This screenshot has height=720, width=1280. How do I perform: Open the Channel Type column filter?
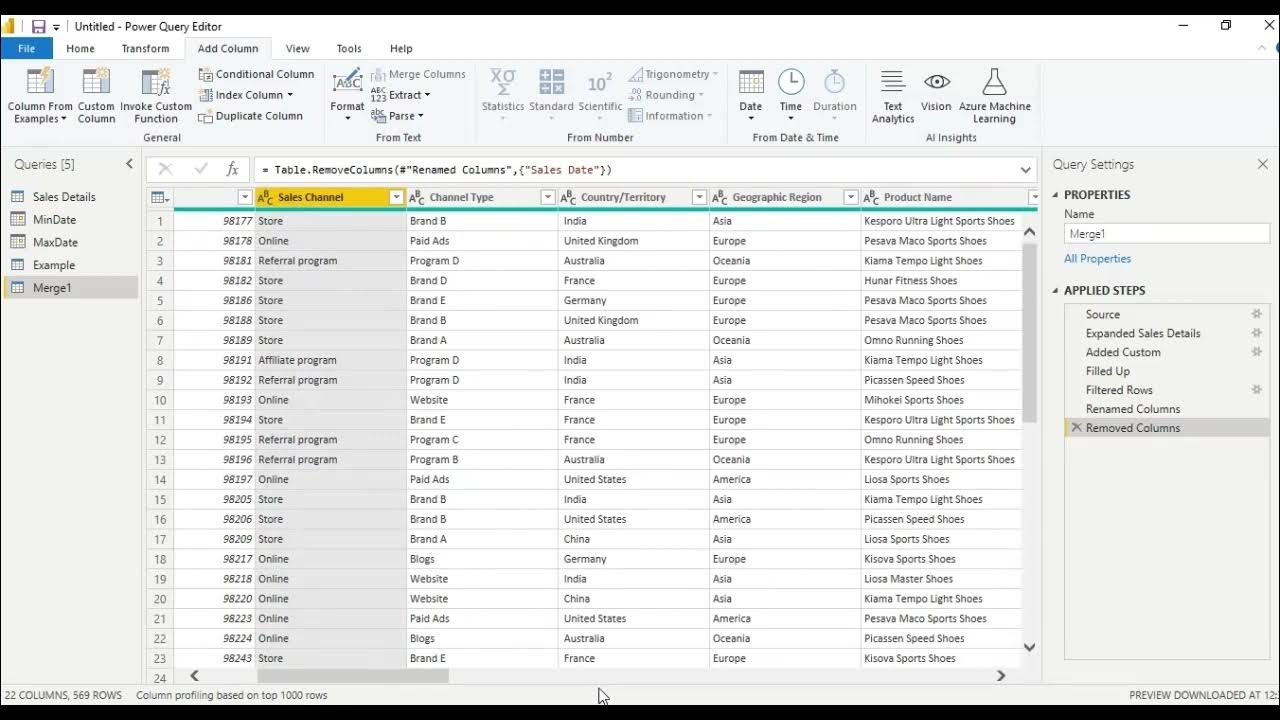[547, 197]
